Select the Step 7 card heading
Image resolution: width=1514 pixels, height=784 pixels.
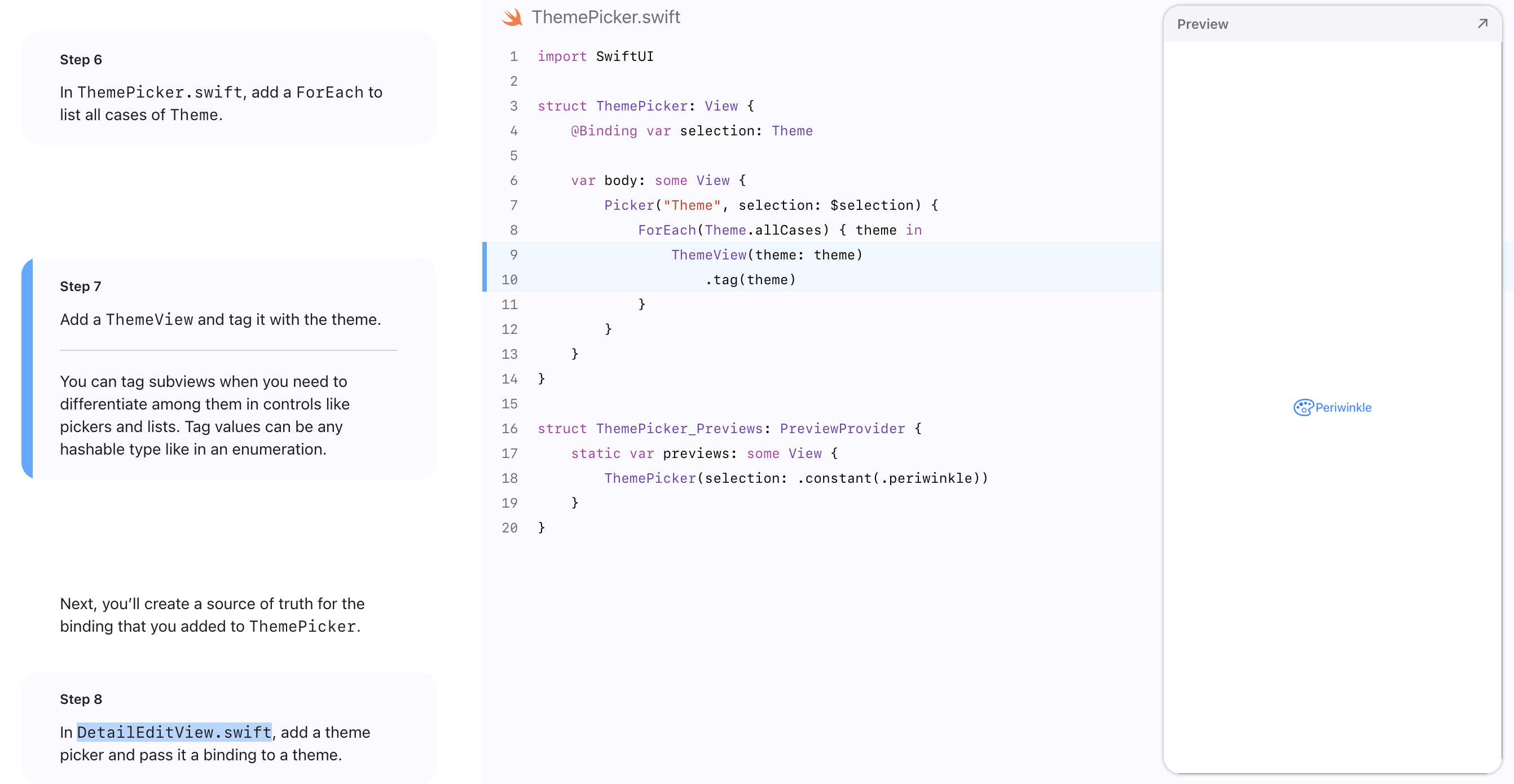coord(81,286)
